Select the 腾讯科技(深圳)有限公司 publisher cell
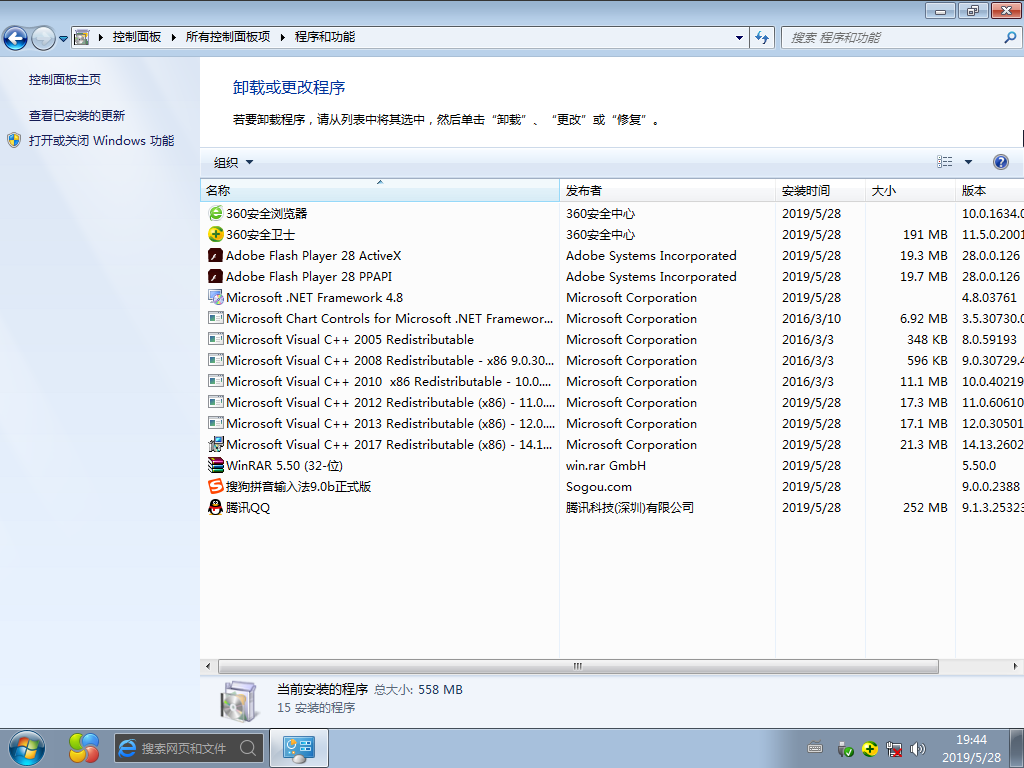This screenshot has height=768, width=1024. (x=630, y=507)
